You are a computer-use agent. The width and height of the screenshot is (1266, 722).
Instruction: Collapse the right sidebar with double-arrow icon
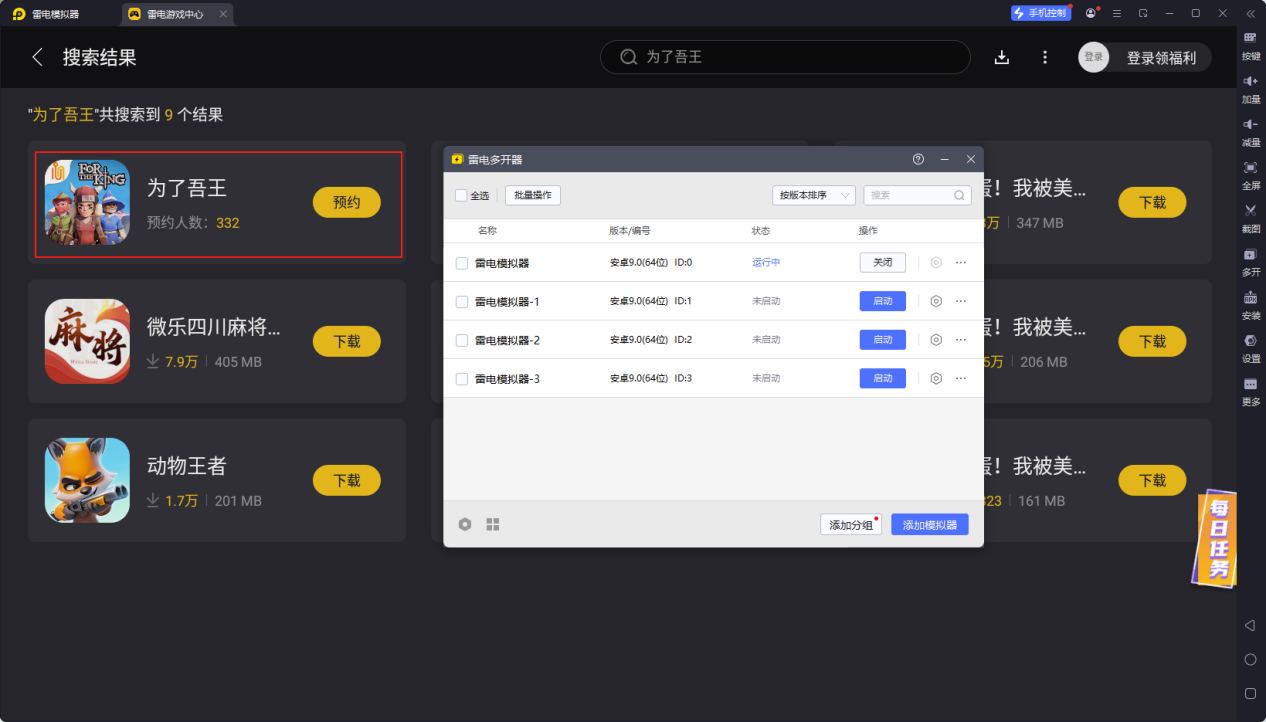[1250, 13]
